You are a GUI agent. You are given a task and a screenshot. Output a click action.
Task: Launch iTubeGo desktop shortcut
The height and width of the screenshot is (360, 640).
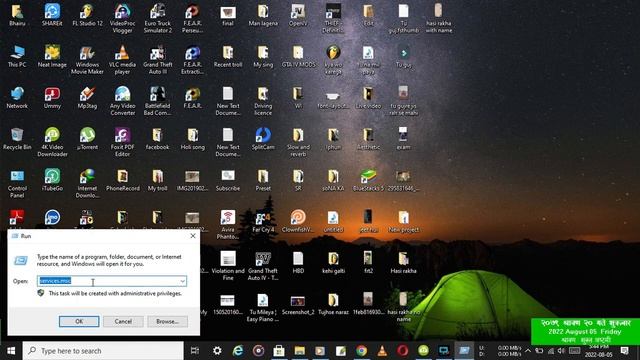point(52,180)
